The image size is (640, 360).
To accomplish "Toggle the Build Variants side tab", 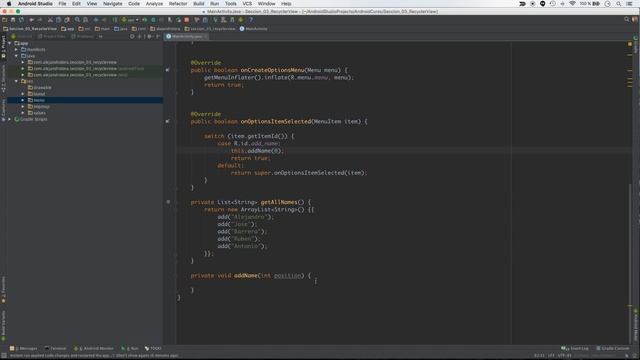I will pyautogui.click(x=3, y=326).
